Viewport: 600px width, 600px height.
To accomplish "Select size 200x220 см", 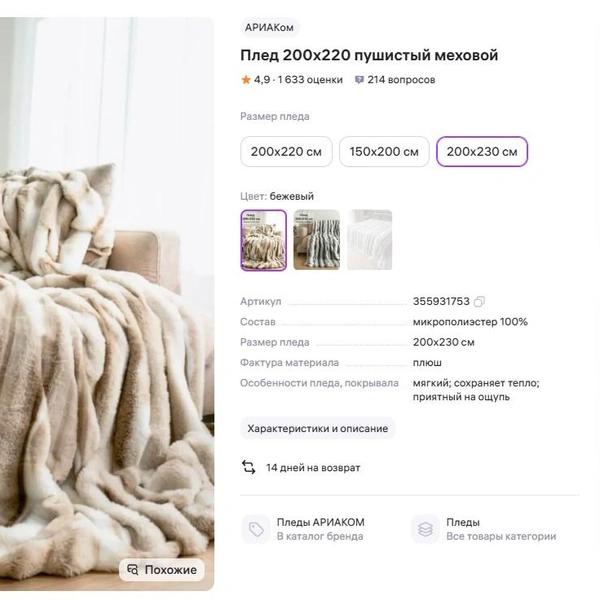I will [x=286, y=152].
